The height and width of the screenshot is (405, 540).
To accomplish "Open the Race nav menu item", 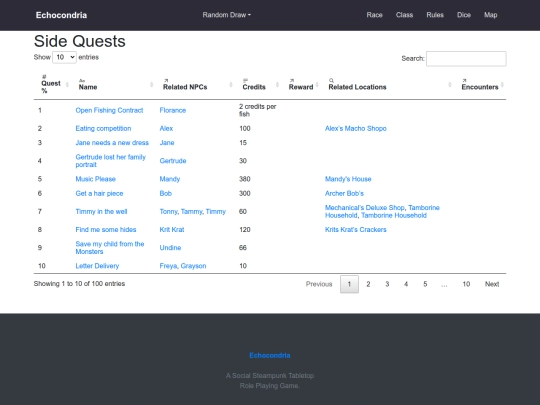I will (374, 15).
